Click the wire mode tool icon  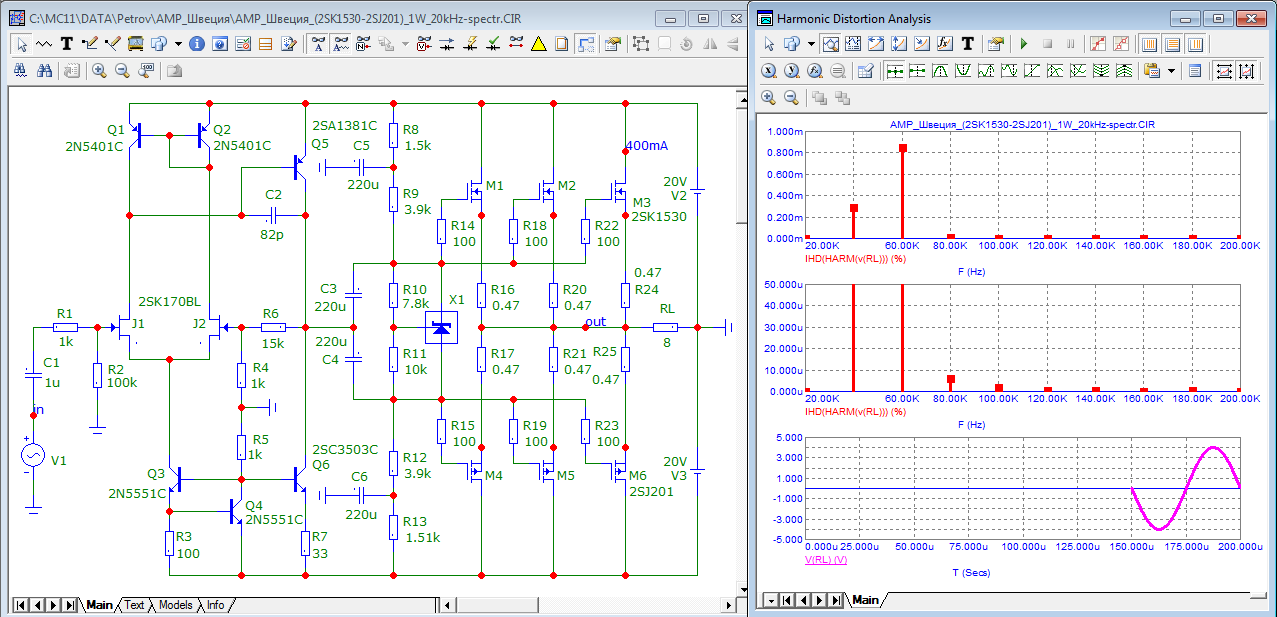(90, 44)
